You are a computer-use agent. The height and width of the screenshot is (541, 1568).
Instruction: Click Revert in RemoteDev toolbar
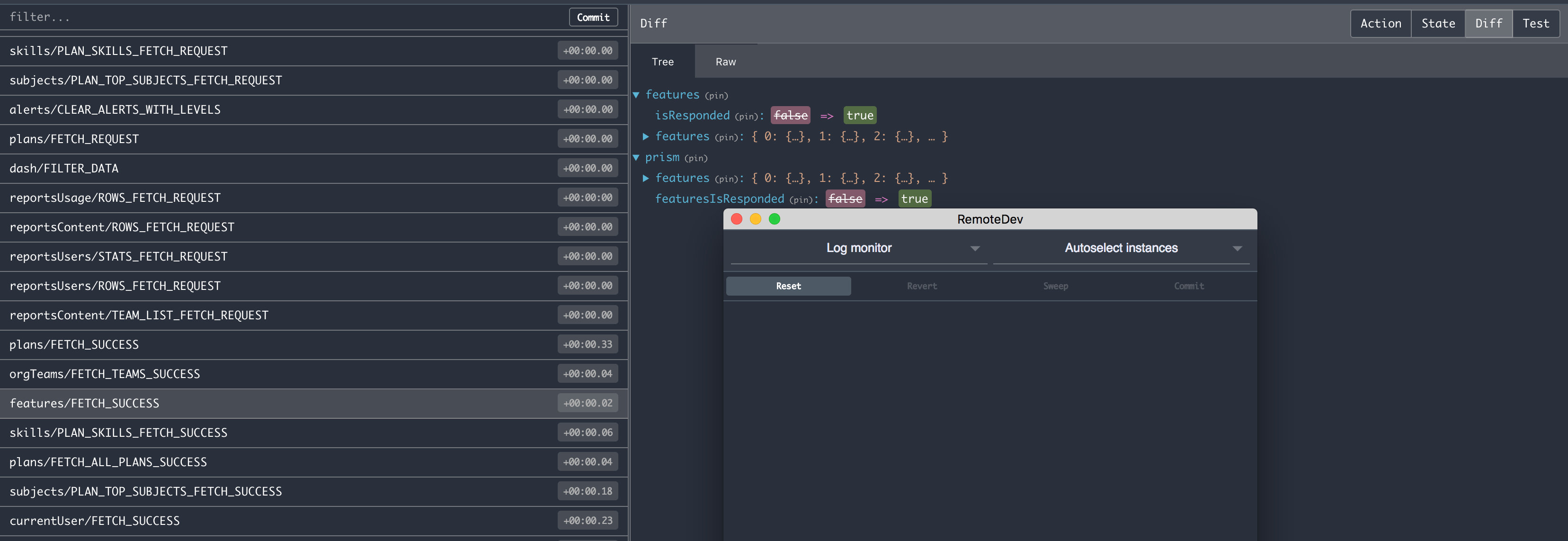click(922, 286)
